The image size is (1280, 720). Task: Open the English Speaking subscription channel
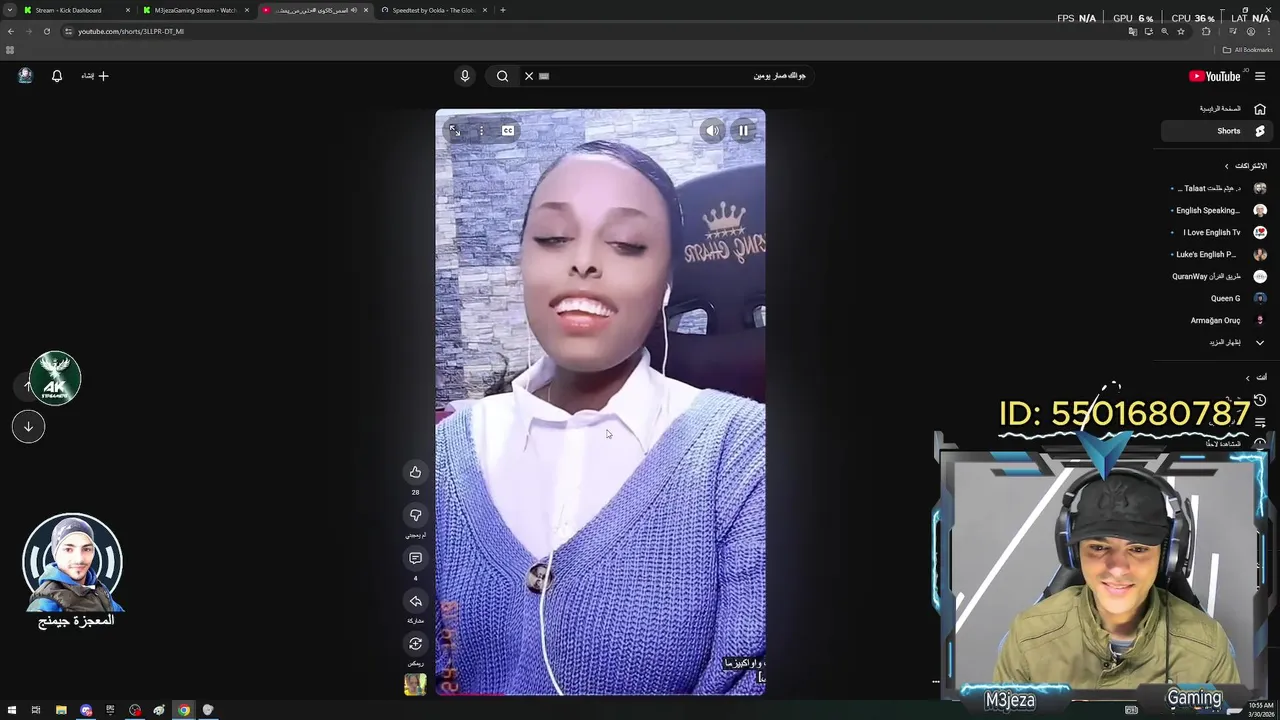[x=1215, y=210]
